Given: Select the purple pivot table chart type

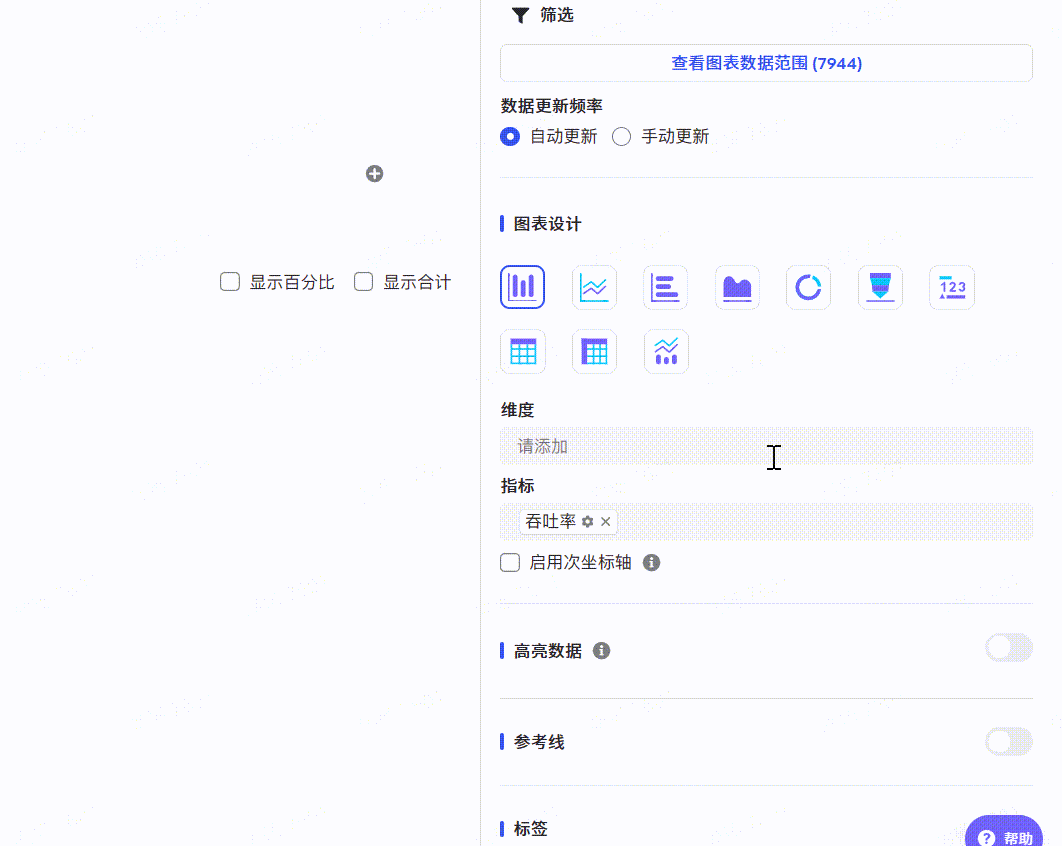Looking at the screenshot, I should 594,352.
